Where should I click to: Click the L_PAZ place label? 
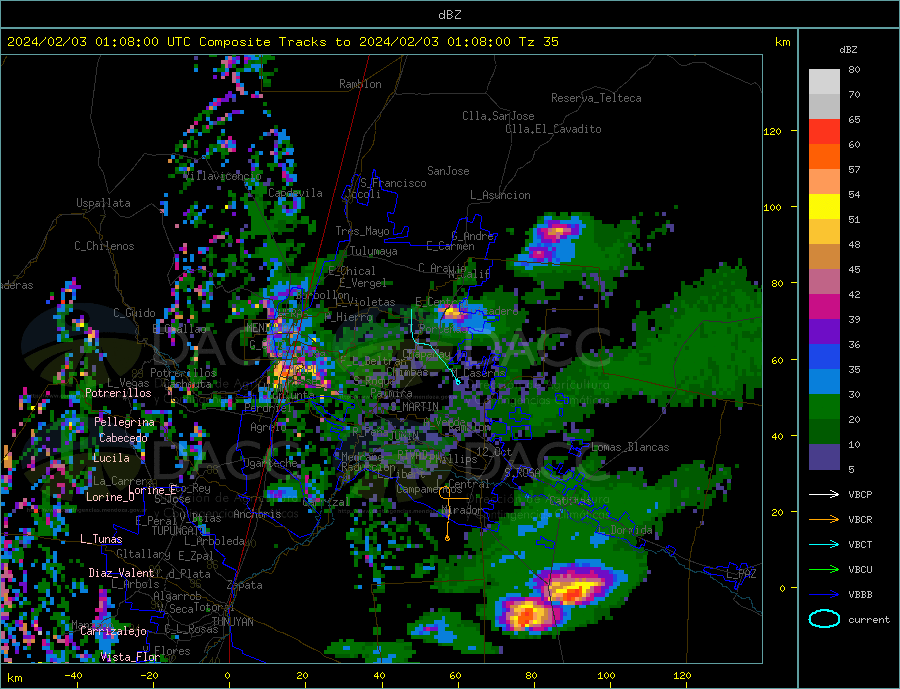point(741,574)
